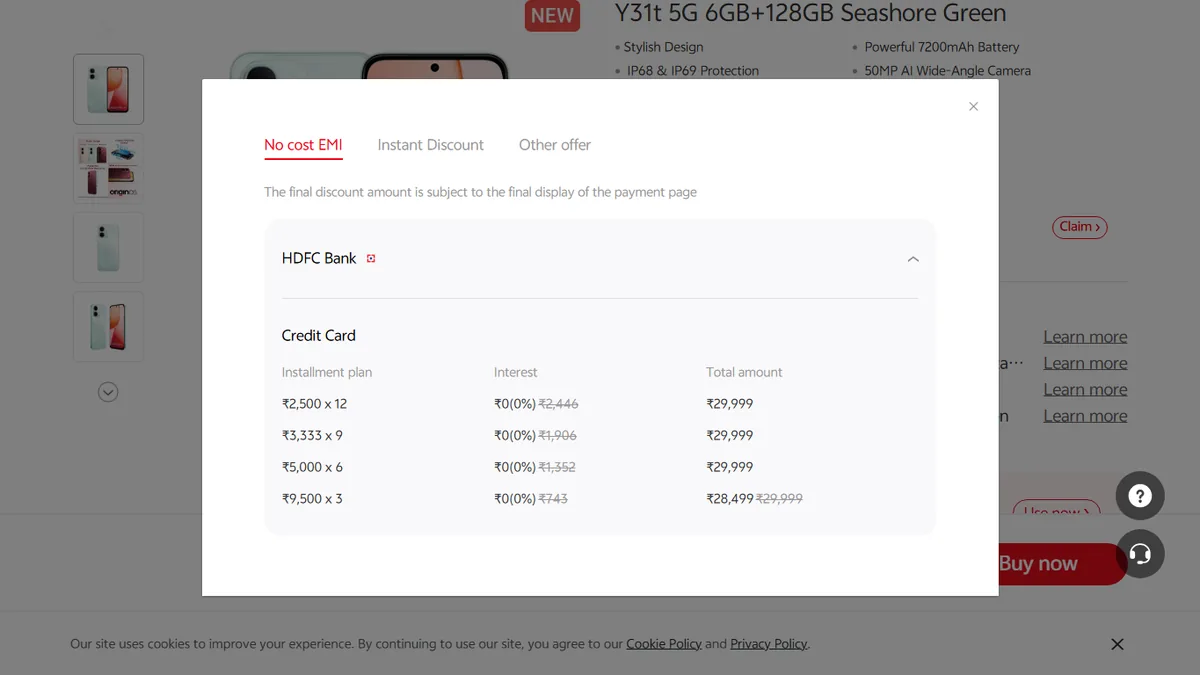The height and width of the screenshot is (675, 1200).
Task: Click the Claim button
Action: coord(1080,227)
